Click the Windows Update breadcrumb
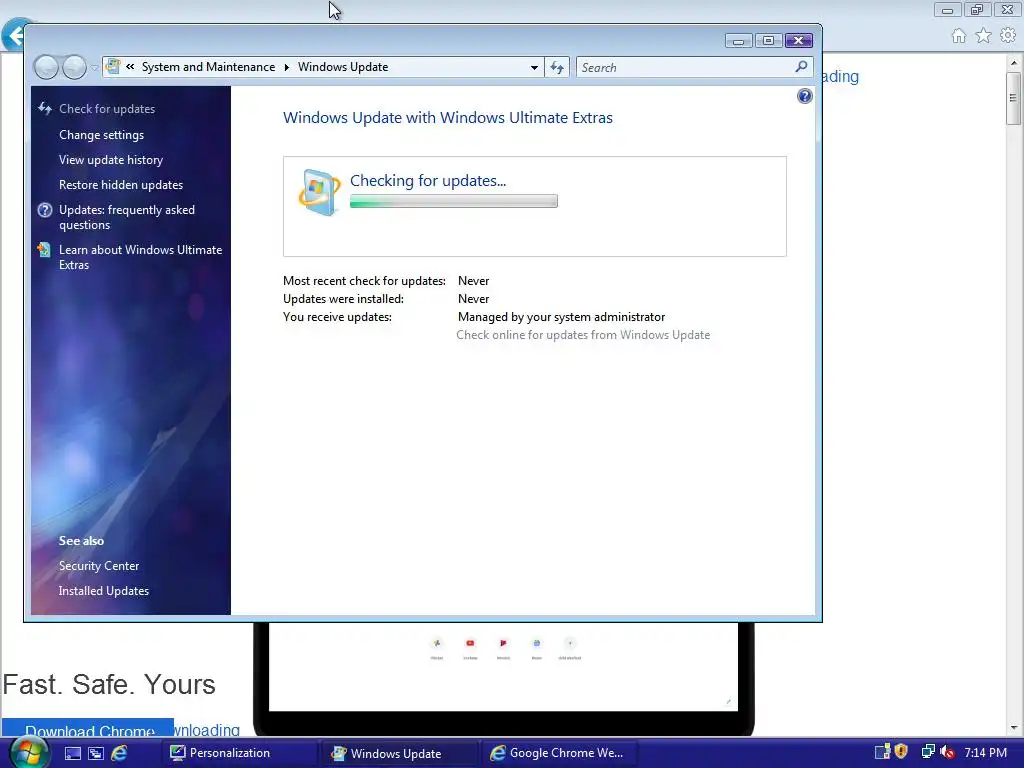This screenshot has height=768, width=1024. pyautogui.click(x=343, y=67)
